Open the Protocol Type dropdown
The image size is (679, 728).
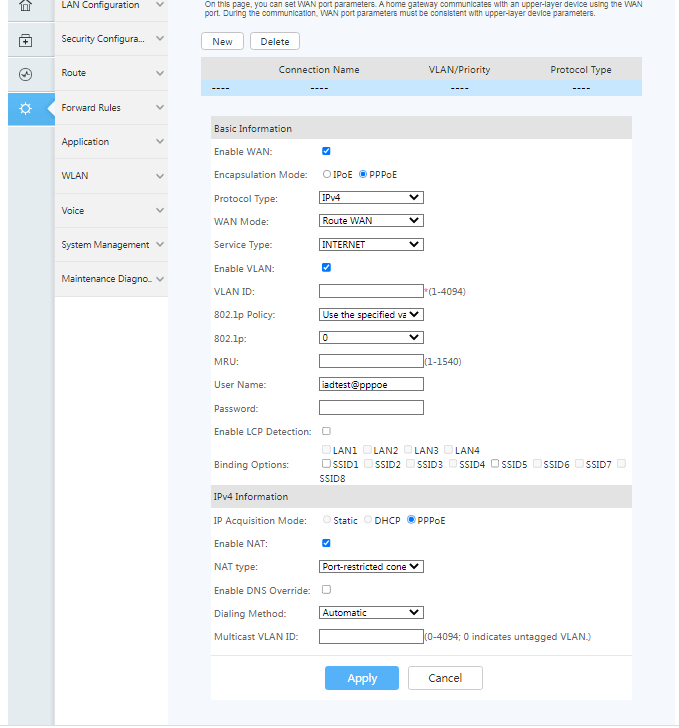[x=371, y=198]
